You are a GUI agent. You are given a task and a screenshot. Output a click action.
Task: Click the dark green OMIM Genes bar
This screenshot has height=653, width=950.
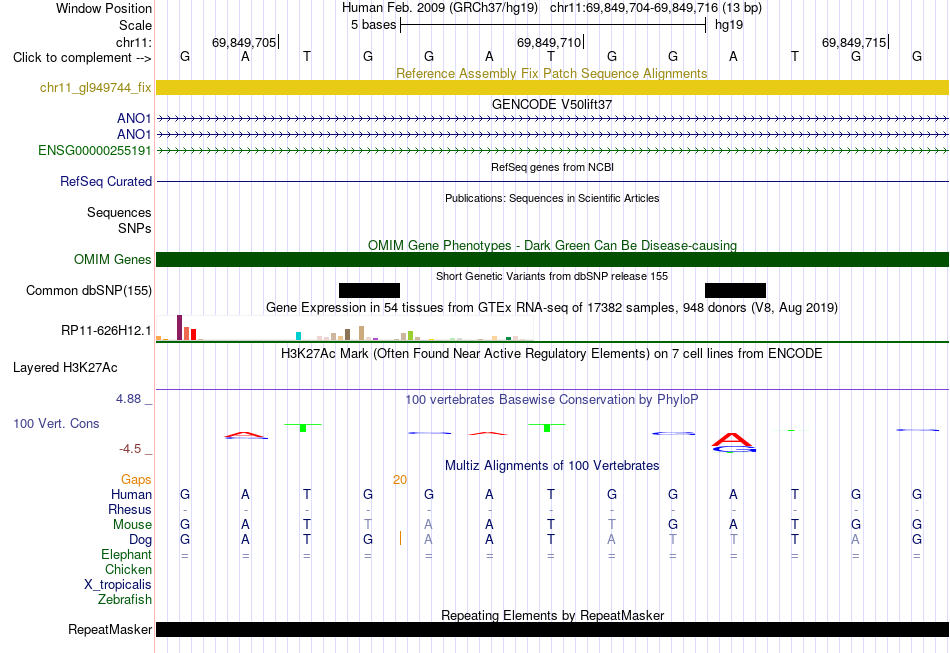coord(552,259)
